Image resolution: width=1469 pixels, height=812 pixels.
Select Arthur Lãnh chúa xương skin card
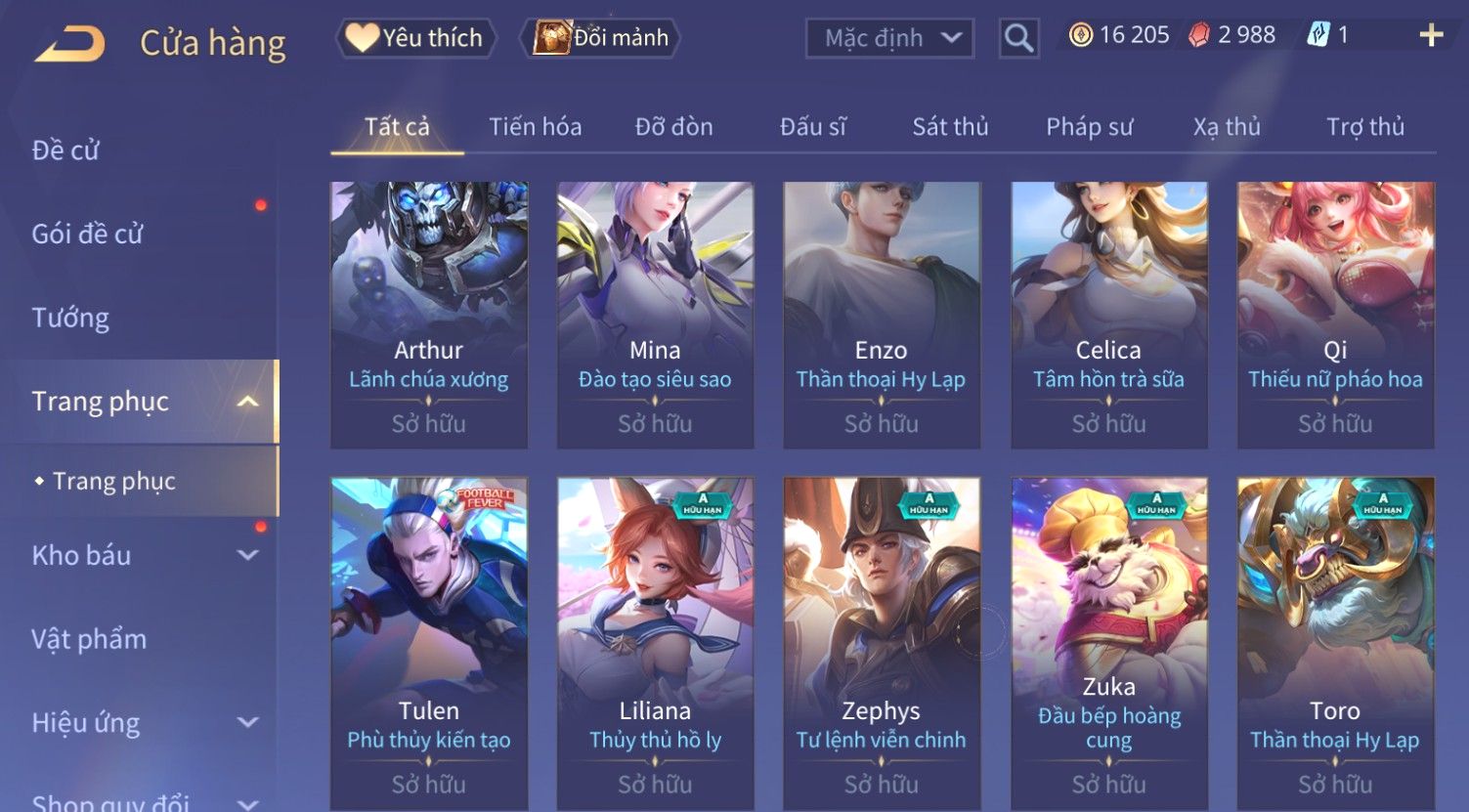tap(429, 316)
